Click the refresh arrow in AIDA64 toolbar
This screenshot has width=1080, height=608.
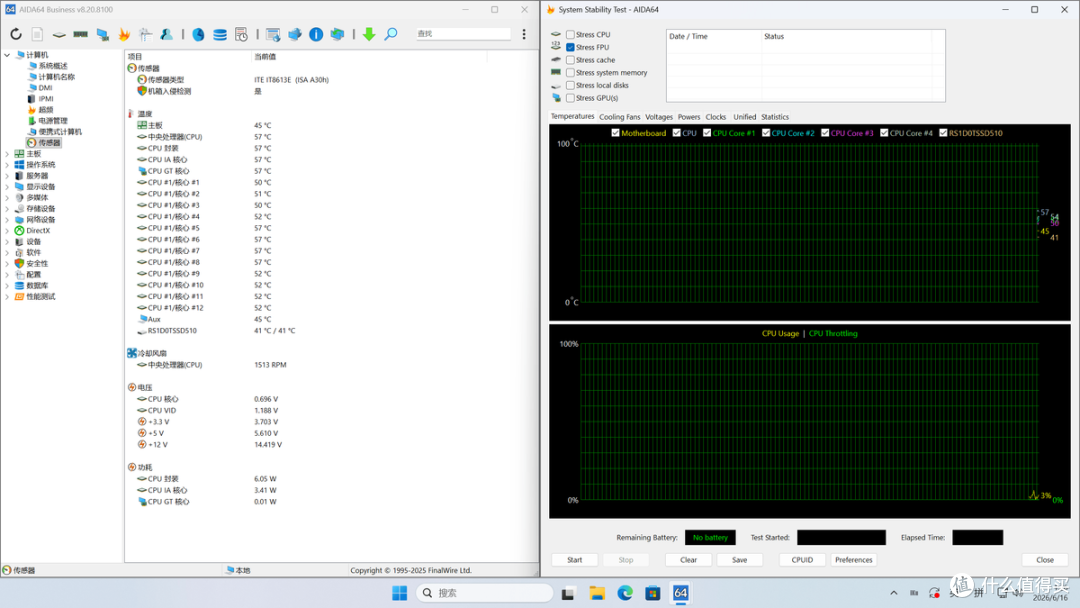(16, 34)
